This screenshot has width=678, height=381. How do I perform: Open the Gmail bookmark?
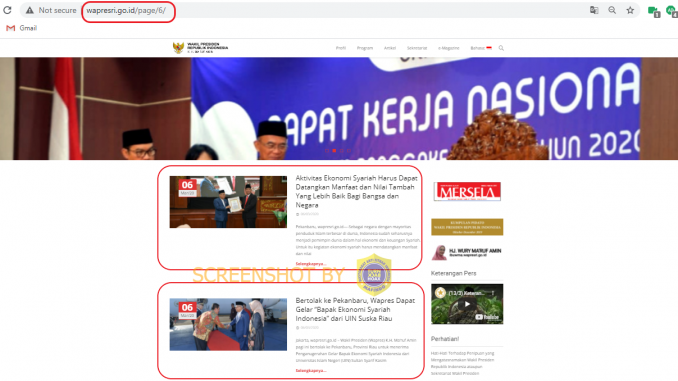(x=22, y=28)
